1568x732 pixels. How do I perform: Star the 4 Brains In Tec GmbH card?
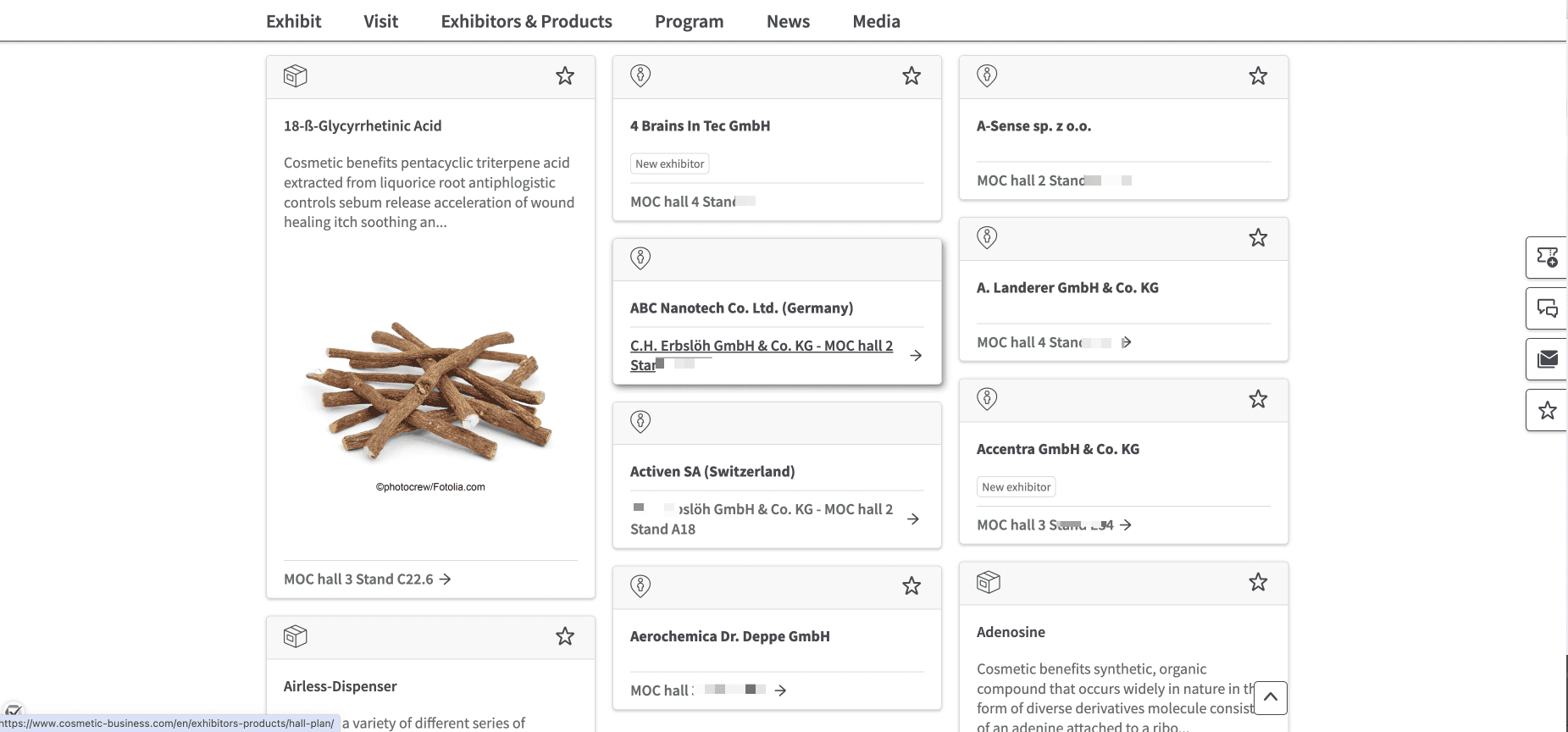911,76
